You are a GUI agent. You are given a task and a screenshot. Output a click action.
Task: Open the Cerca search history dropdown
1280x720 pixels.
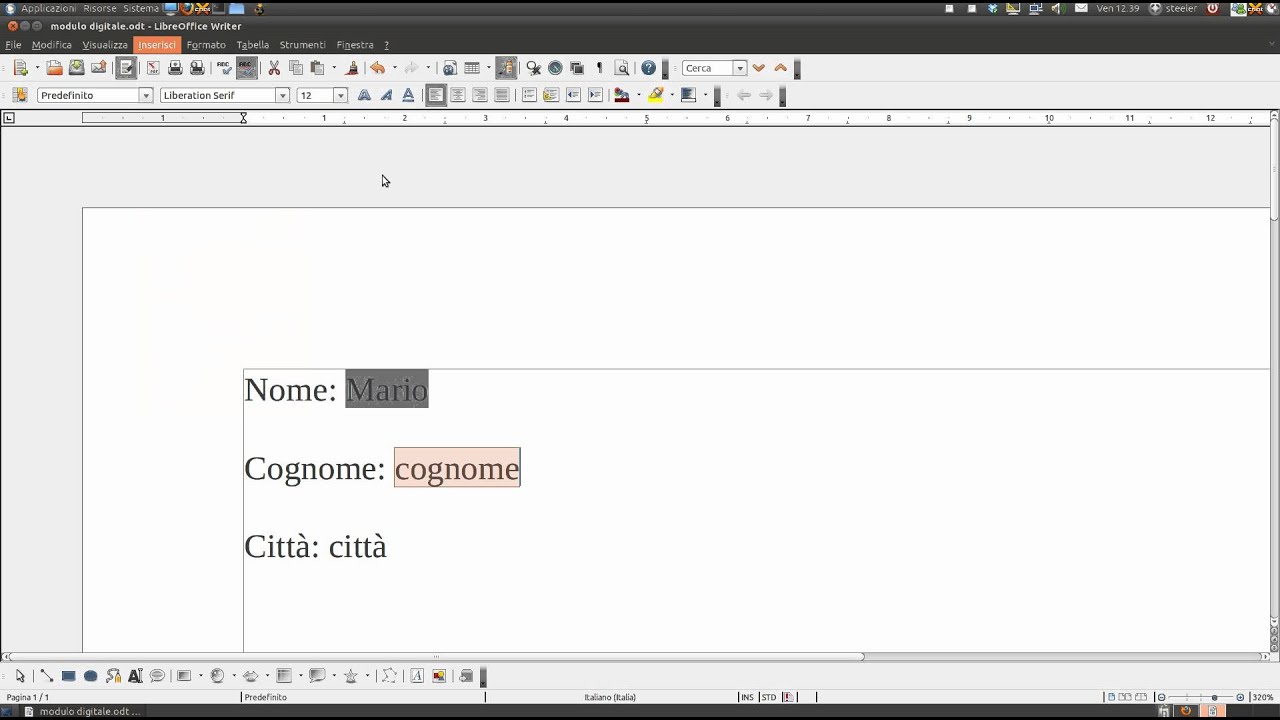[x=740, y=68]
